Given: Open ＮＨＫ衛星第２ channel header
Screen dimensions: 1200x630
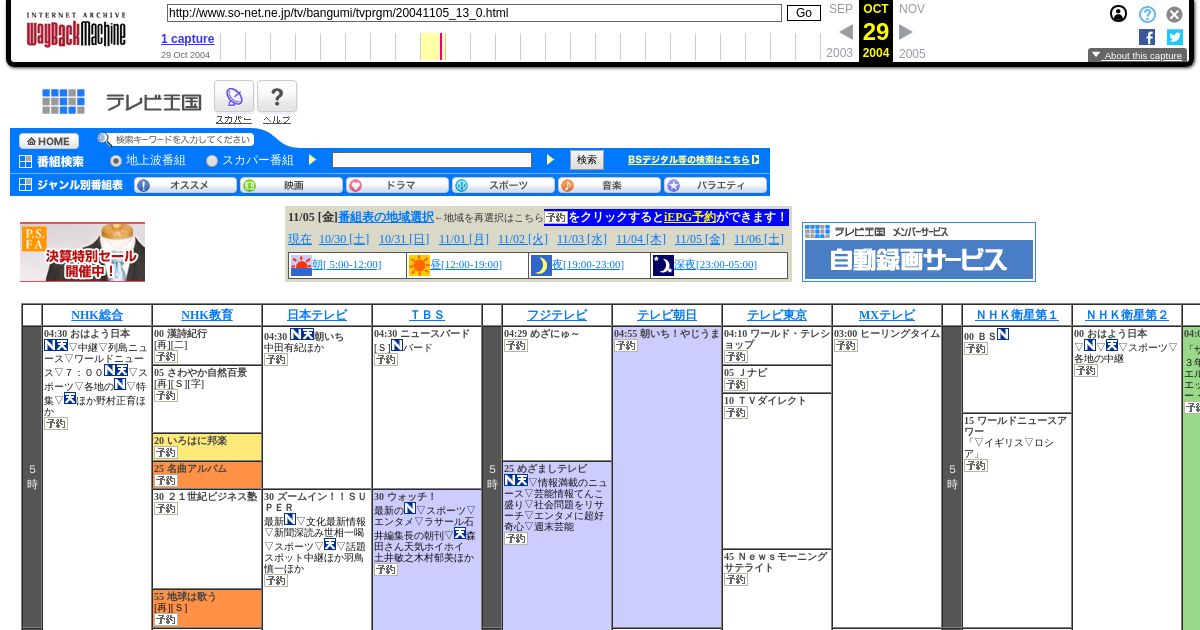Looking at the screenshot, I should coord(1127,315).
